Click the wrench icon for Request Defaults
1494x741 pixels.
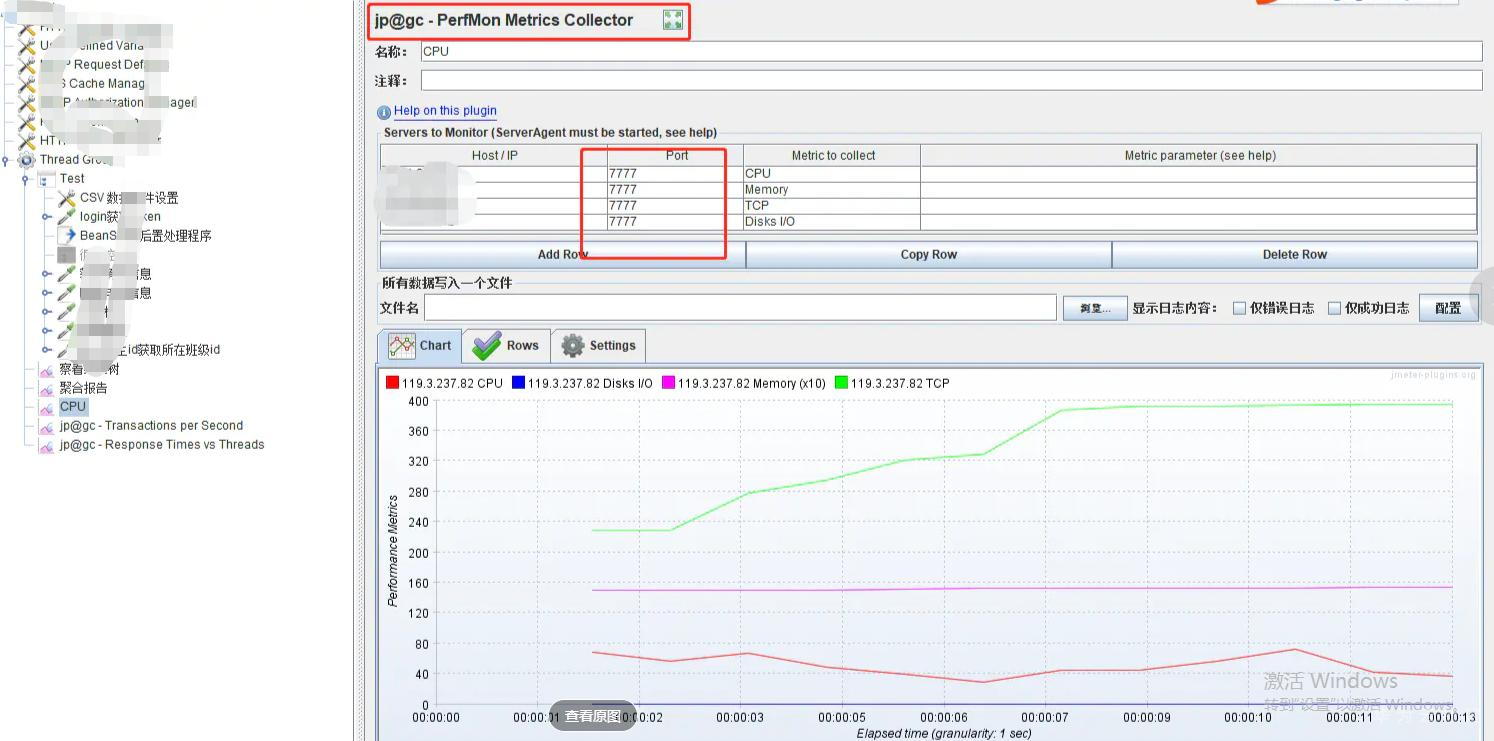pyautogui.click(x=27, y=65)
